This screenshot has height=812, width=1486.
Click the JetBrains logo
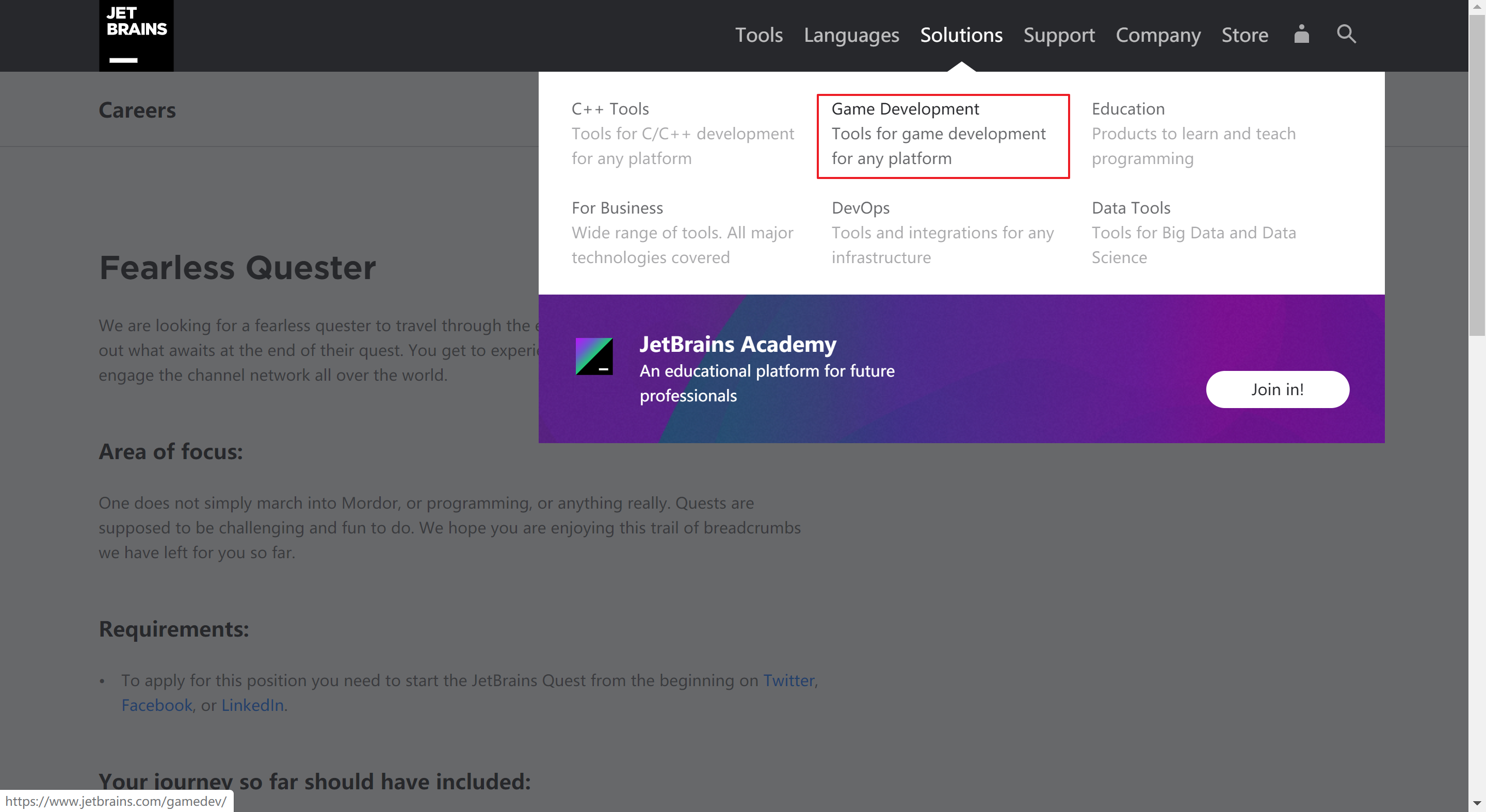[136, 35]
